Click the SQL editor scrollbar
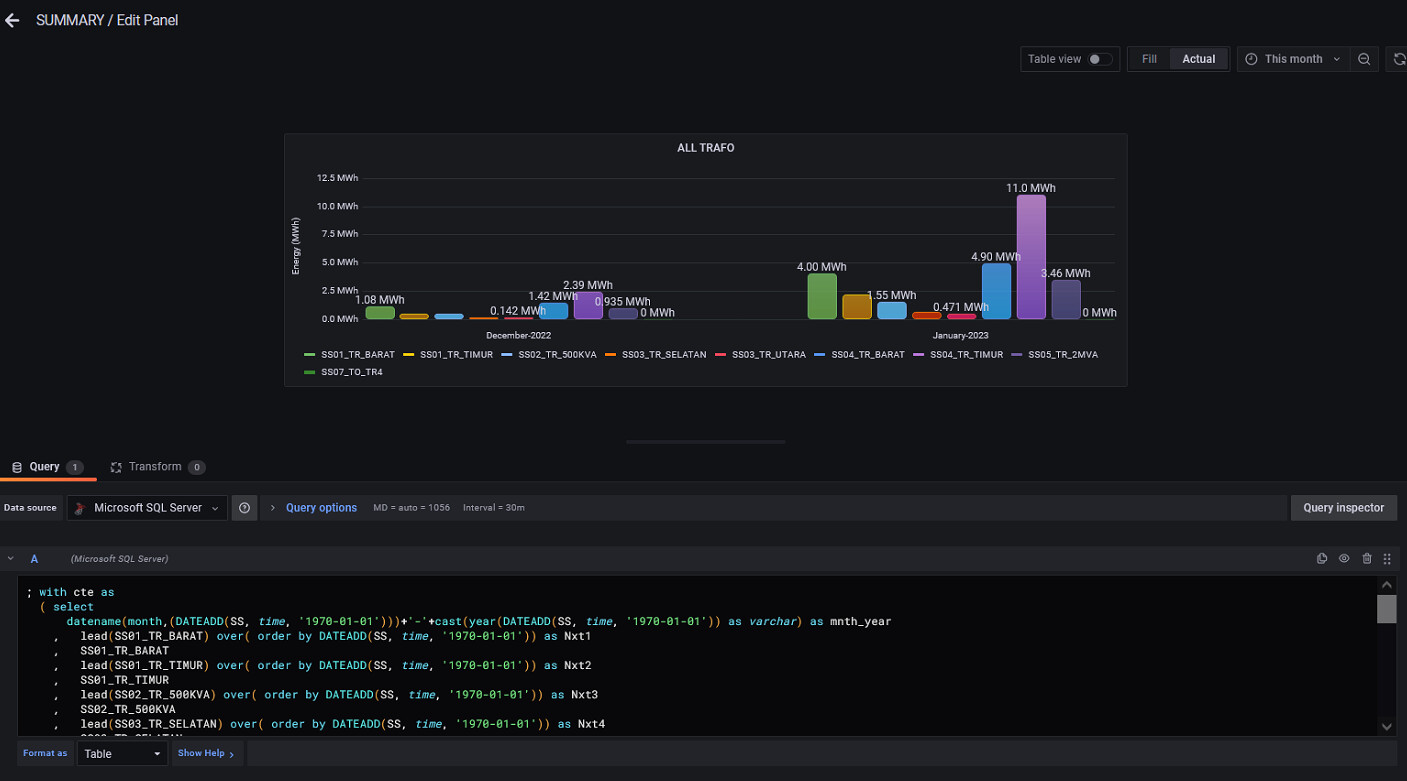The image size is (1407, 781). point(1386,610)
